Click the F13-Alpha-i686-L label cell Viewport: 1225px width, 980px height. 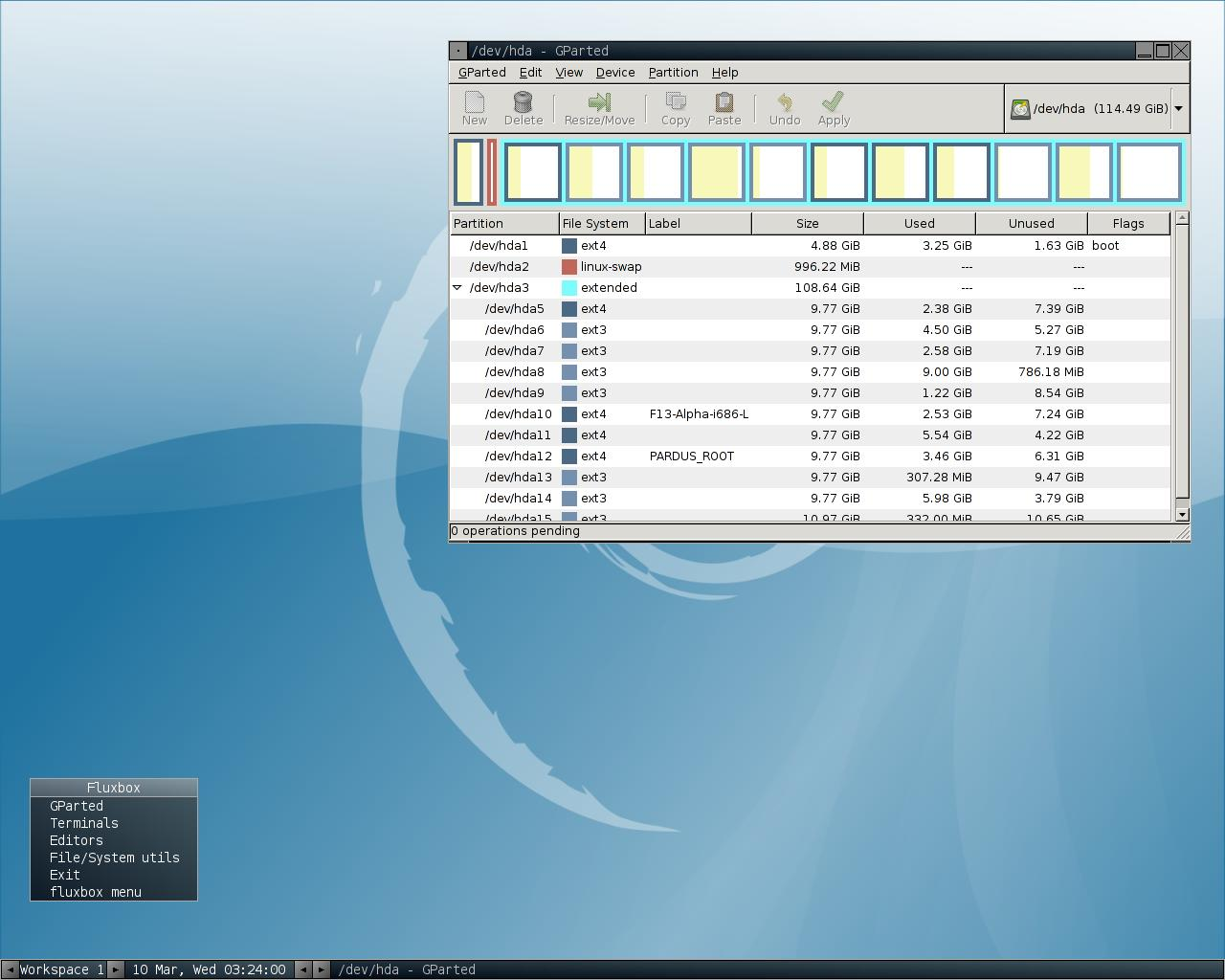click(x=699, y=414)
